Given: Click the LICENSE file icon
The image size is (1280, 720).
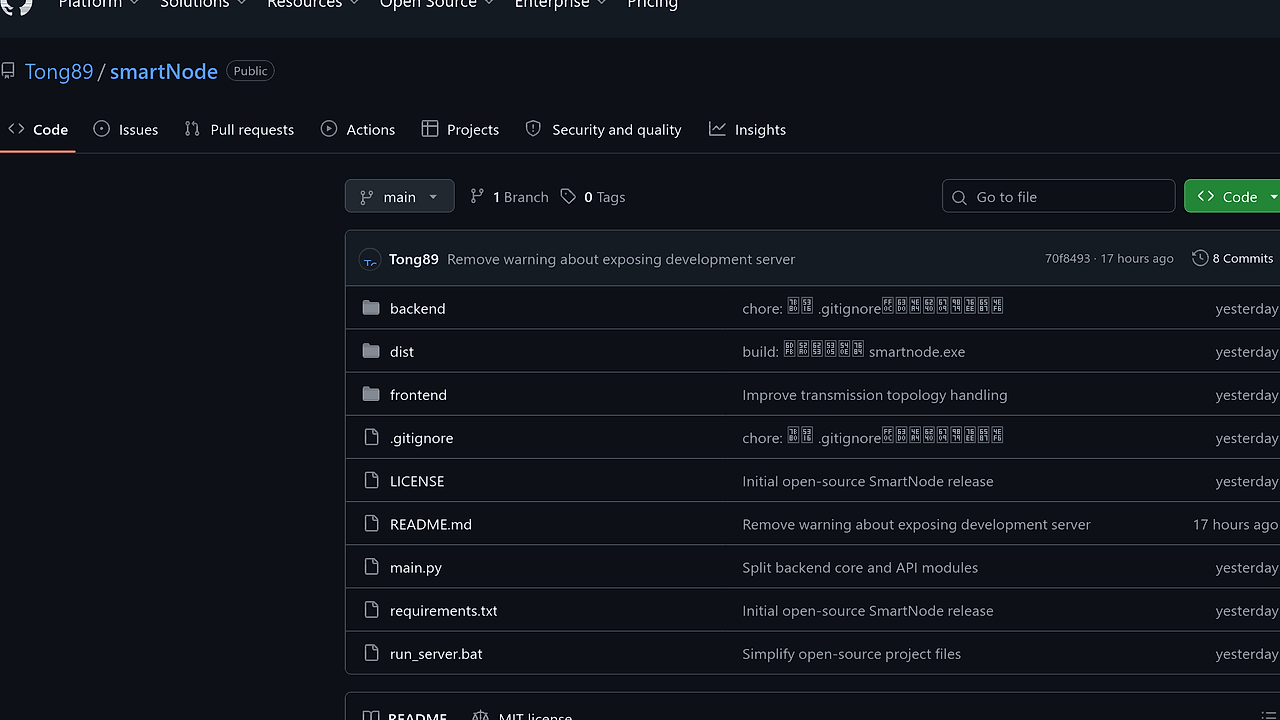Looking at the screenshot, I should point(371,480).
